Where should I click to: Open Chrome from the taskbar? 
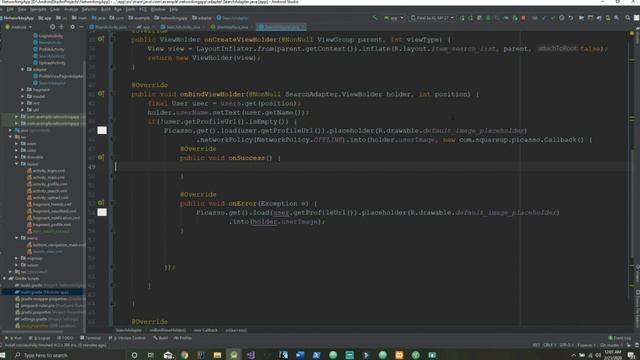pos(184,355)
